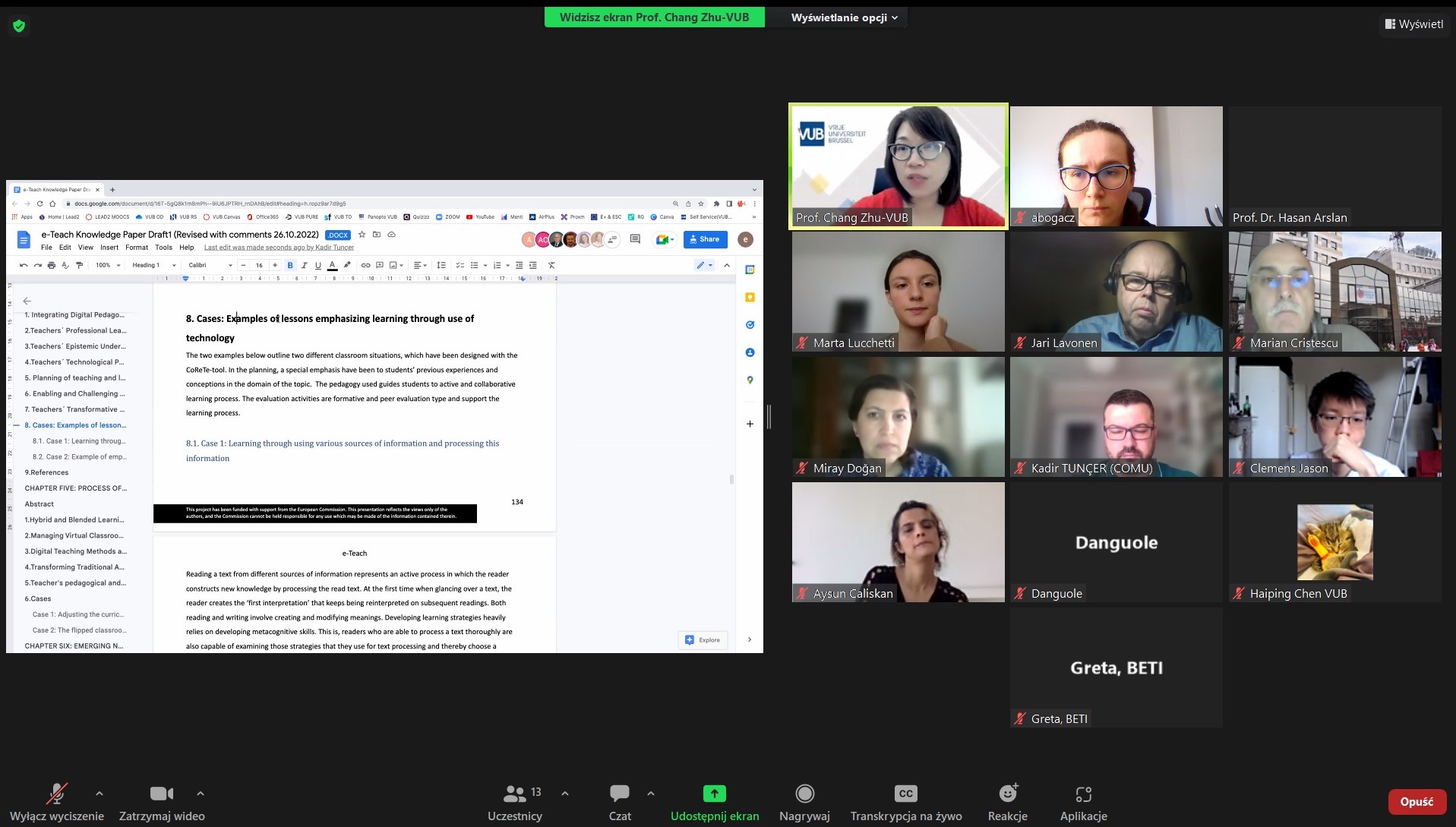
Task: Open the line and paragraph spacing tool
Action: pos(441,265)
